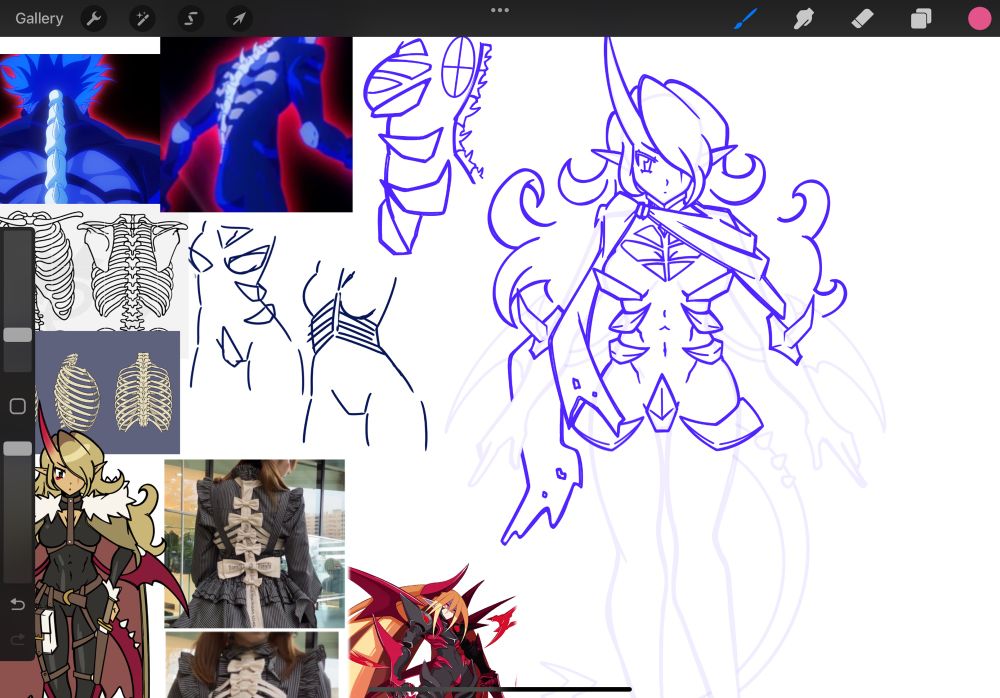Viewport: 1000px width, 698px height.
Task: Tap the square modify button in sidebar
Action: (17, 406)
